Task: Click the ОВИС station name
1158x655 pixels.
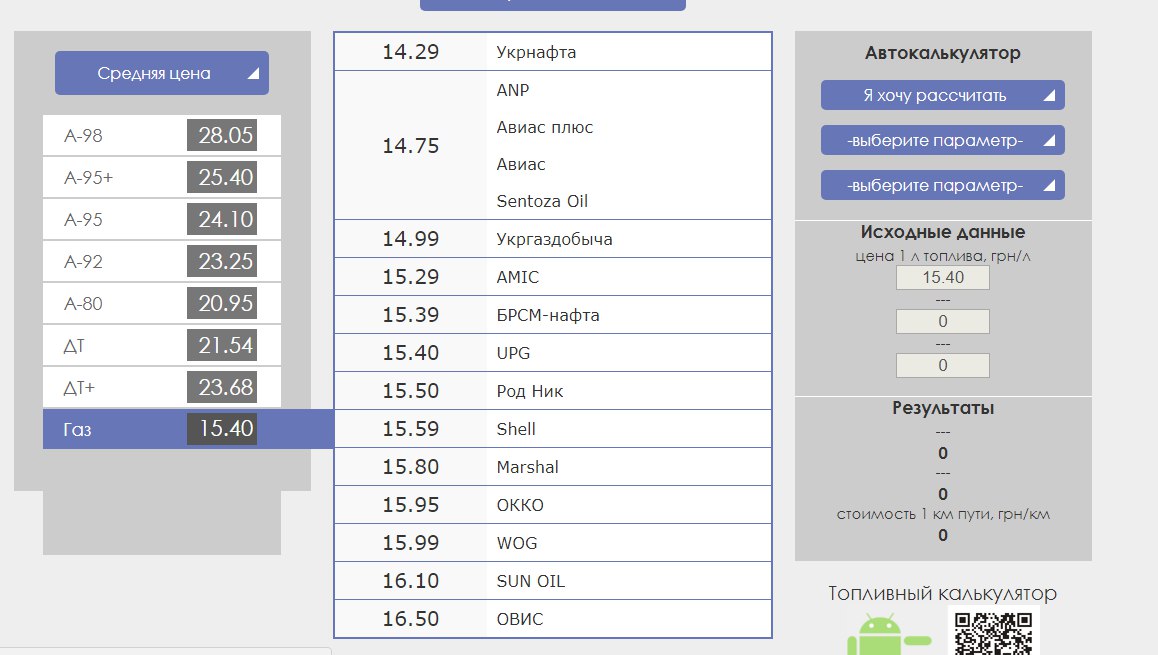Action: [520, 619]
